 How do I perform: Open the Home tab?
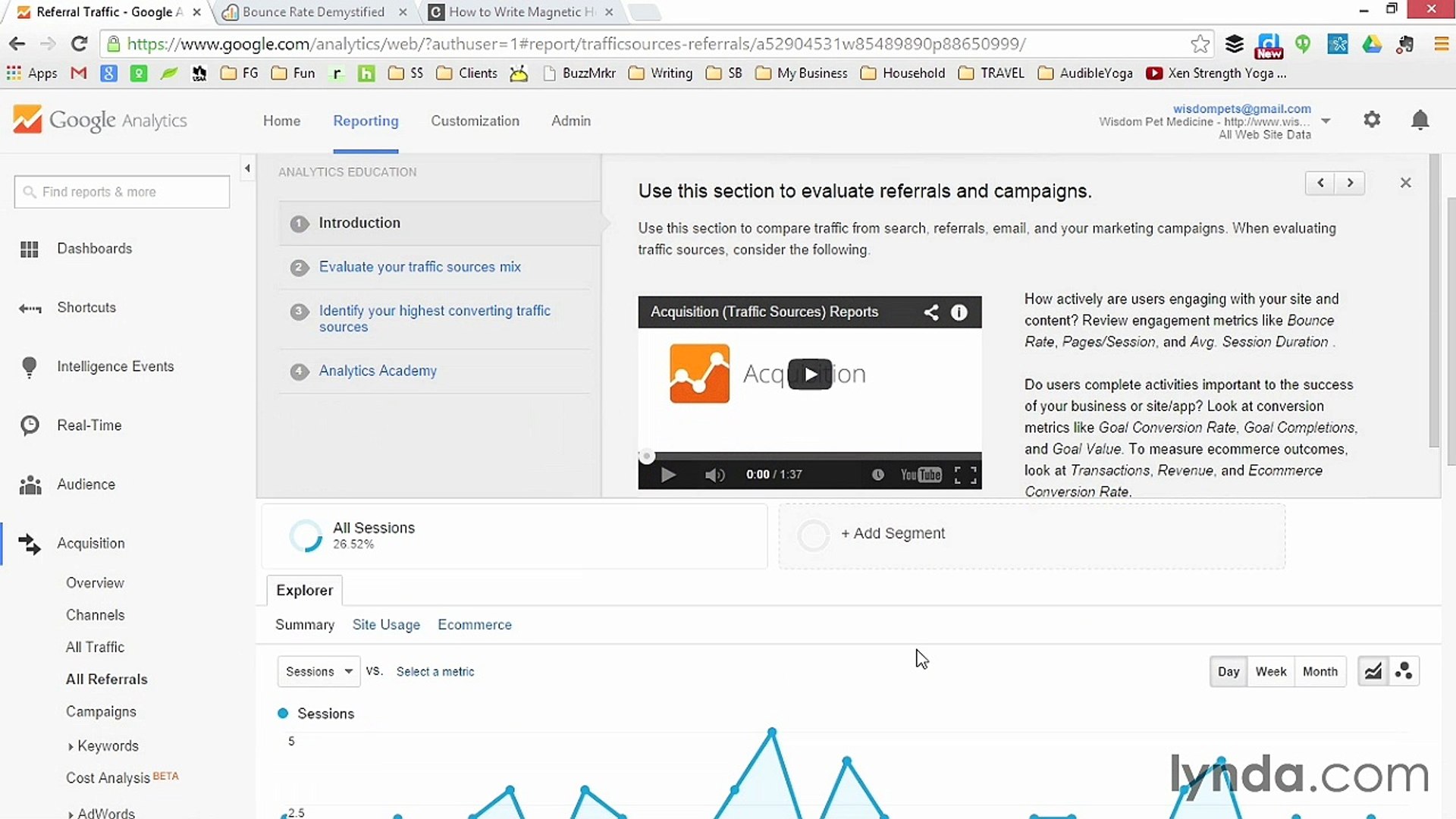281,121
